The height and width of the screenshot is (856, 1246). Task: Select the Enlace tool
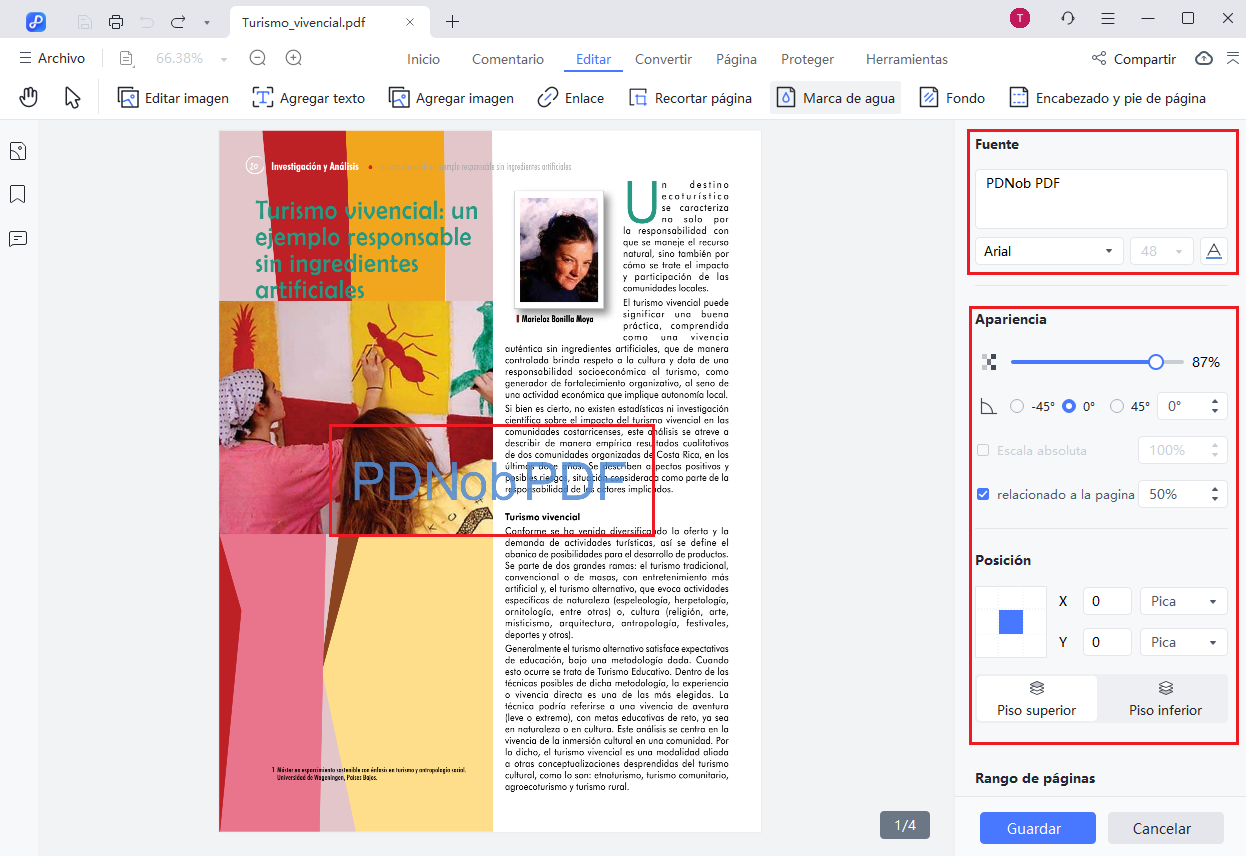pos(570,97)
